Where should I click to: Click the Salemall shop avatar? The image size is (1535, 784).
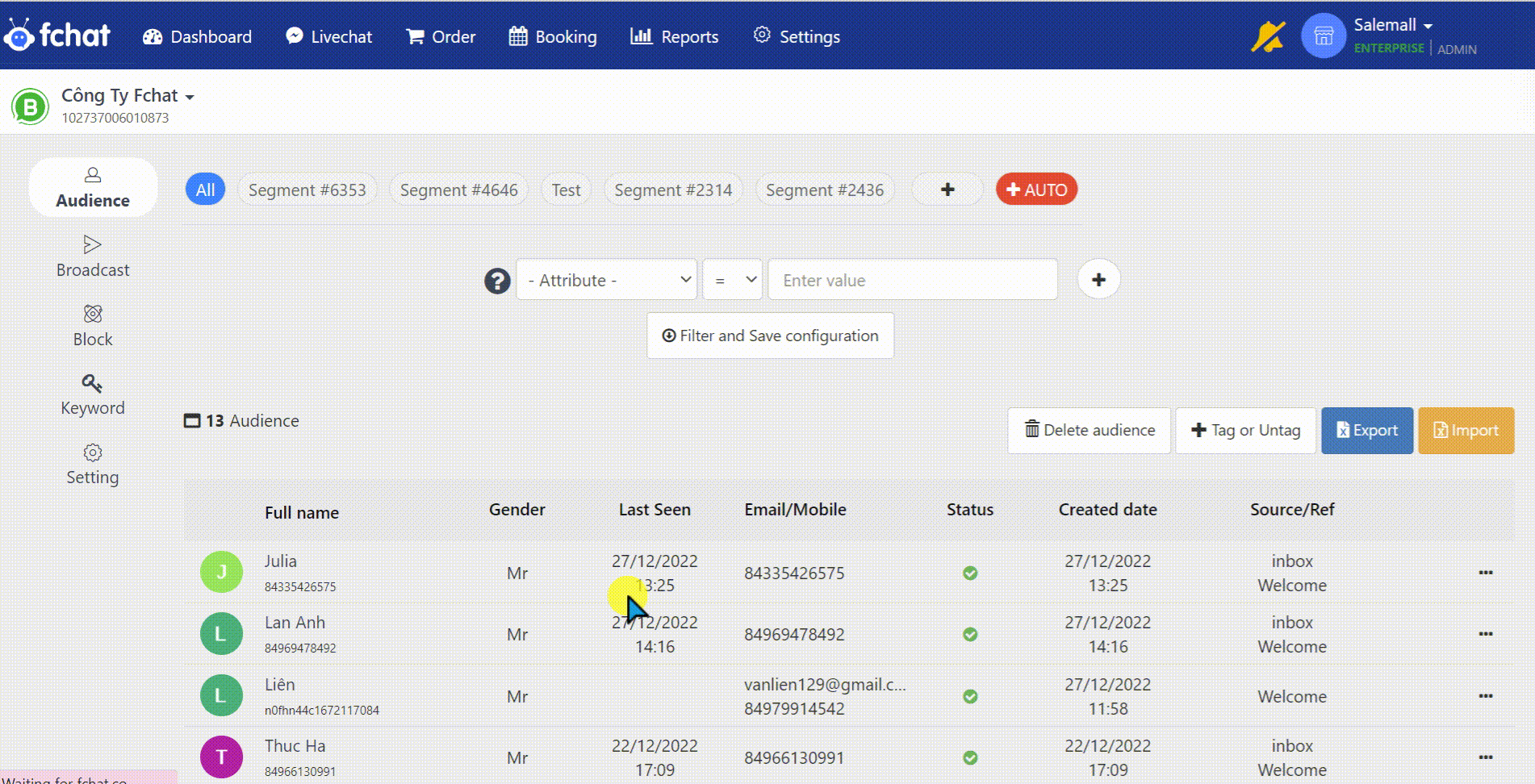click(x=1324, y=36)
